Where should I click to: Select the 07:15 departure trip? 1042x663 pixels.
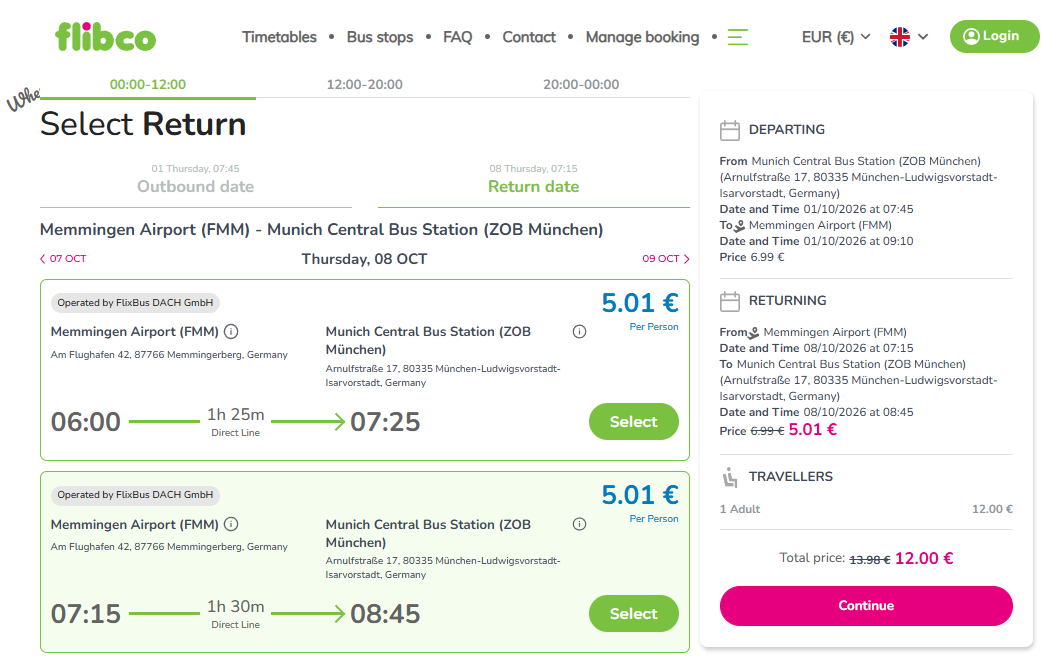point(633,614)
